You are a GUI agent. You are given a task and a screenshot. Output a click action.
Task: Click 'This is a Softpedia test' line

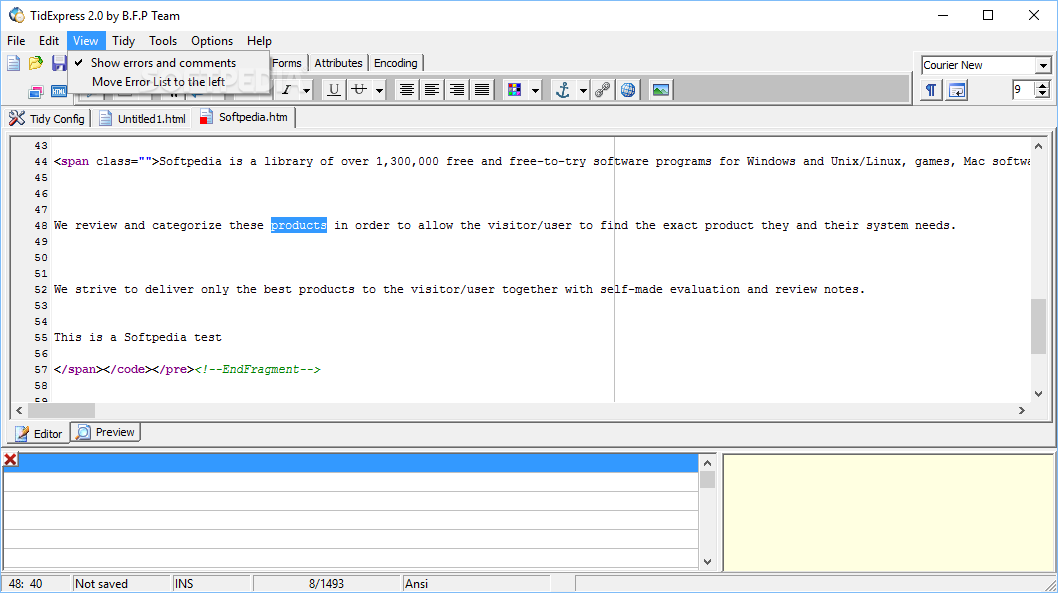point(138,337)
